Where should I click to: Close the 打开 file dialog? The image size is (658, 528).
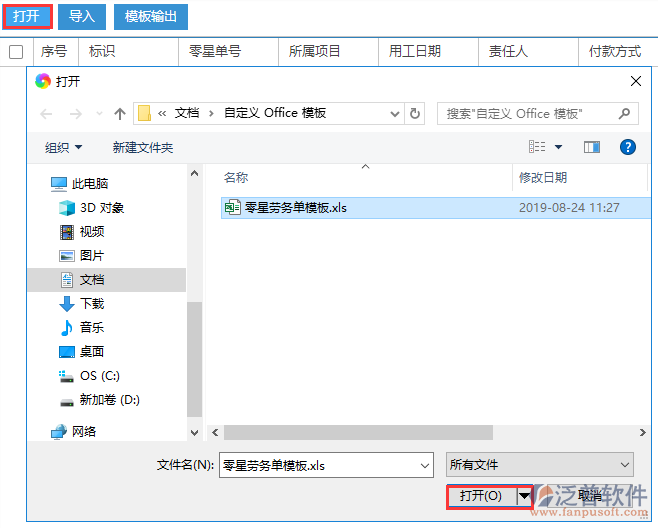click(636, 81)
